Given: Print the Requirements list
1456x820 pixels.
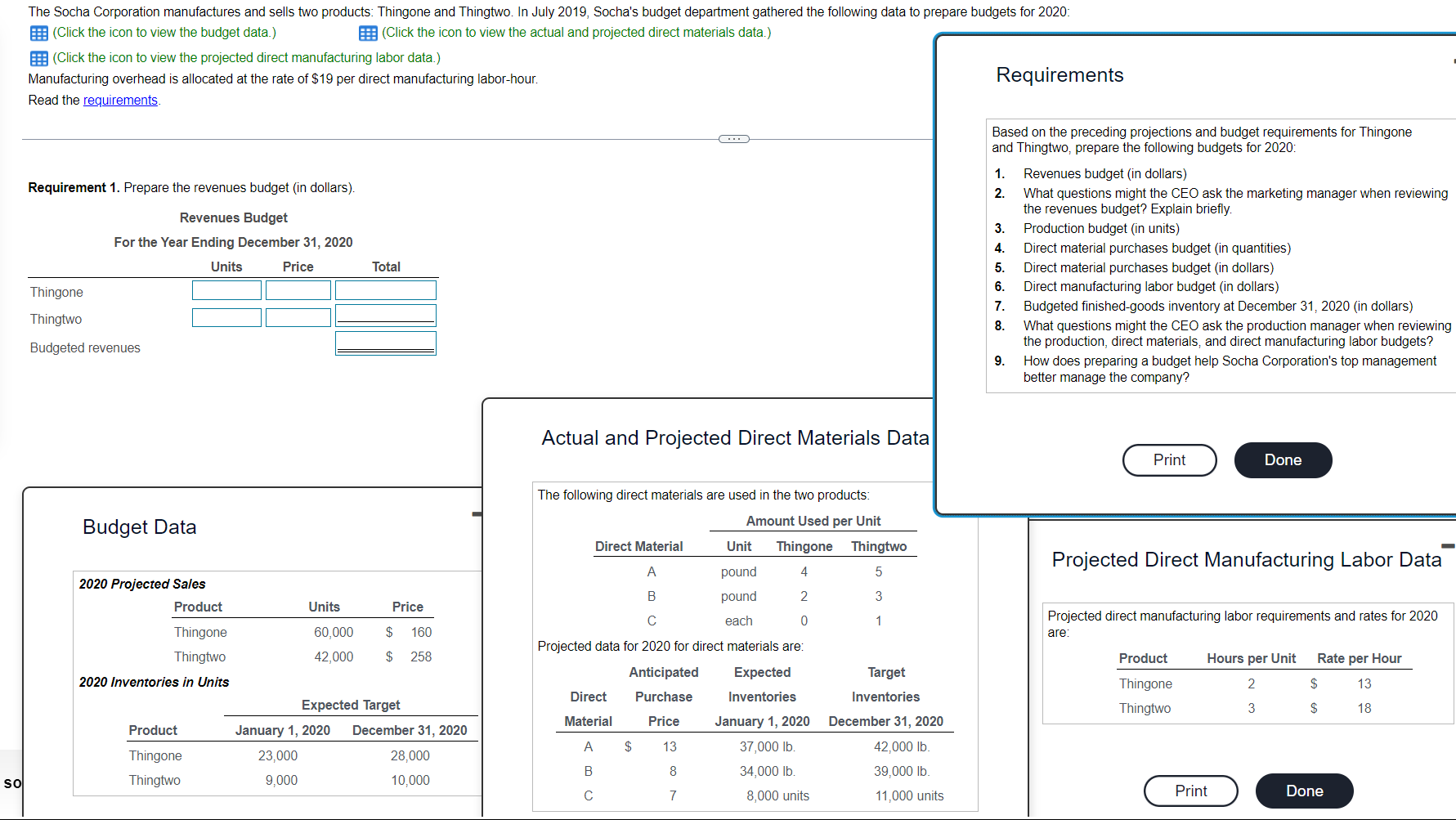Looking at the screenshot, I should pos(1169,459).
